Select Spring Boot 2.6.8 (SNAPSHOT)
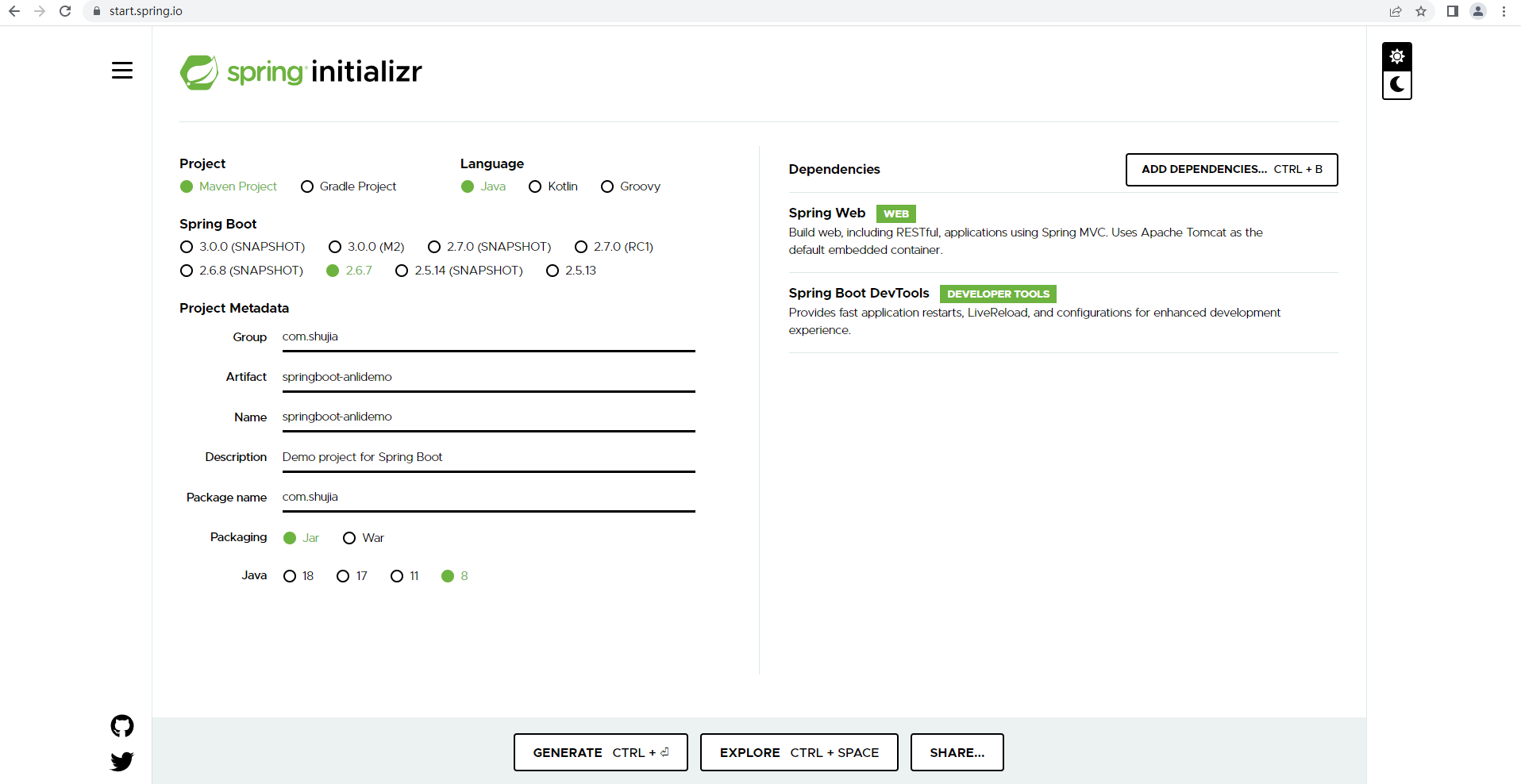 [x=242, y=271]
